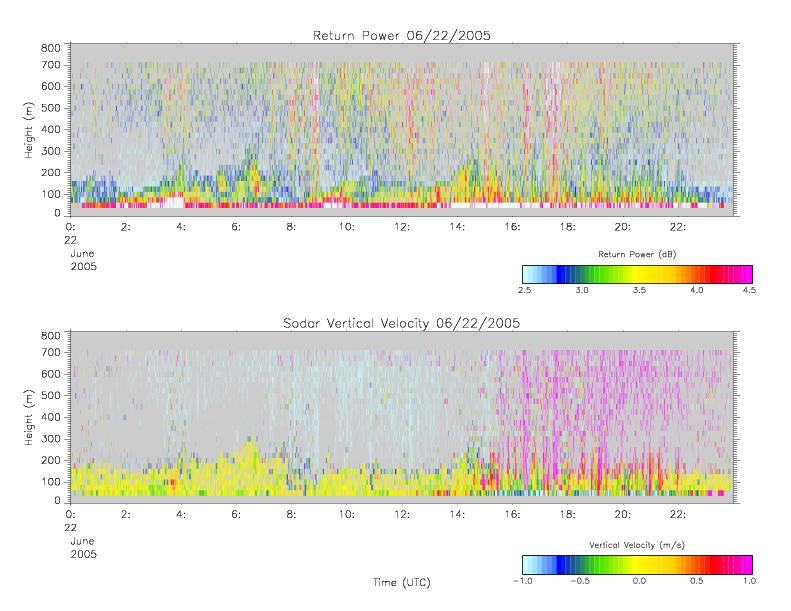Click the '12:' time tick under bottom plot
This screenshot has width=791, height=611.
pyautogui.click(x=402, y=515)
